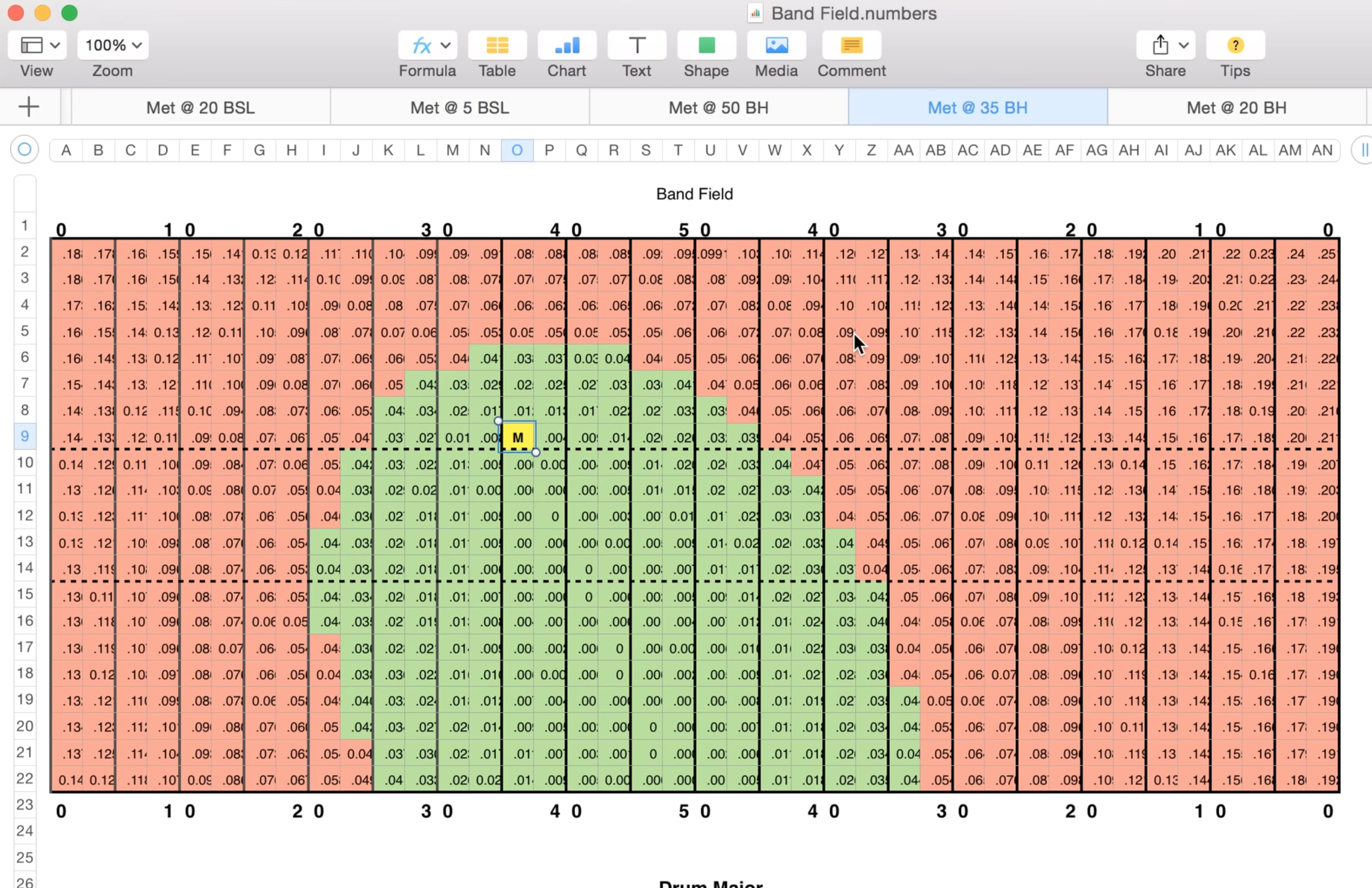Click the Text box tool icon
The image size is (1372, 888).
[x=637, y=46]
